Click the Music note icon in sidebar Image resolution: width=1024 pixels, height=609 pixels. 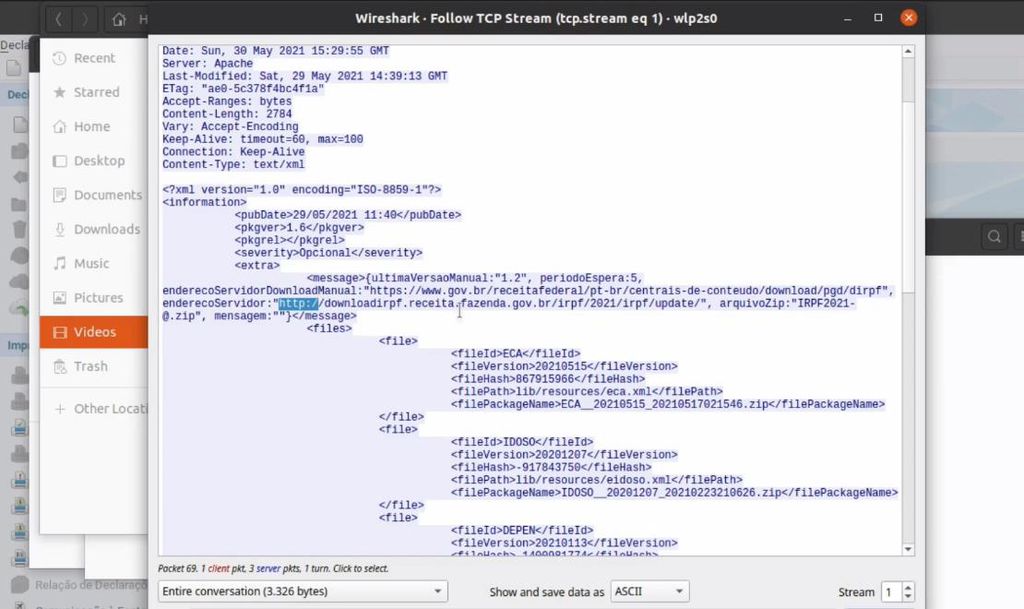tap(59, 264)
